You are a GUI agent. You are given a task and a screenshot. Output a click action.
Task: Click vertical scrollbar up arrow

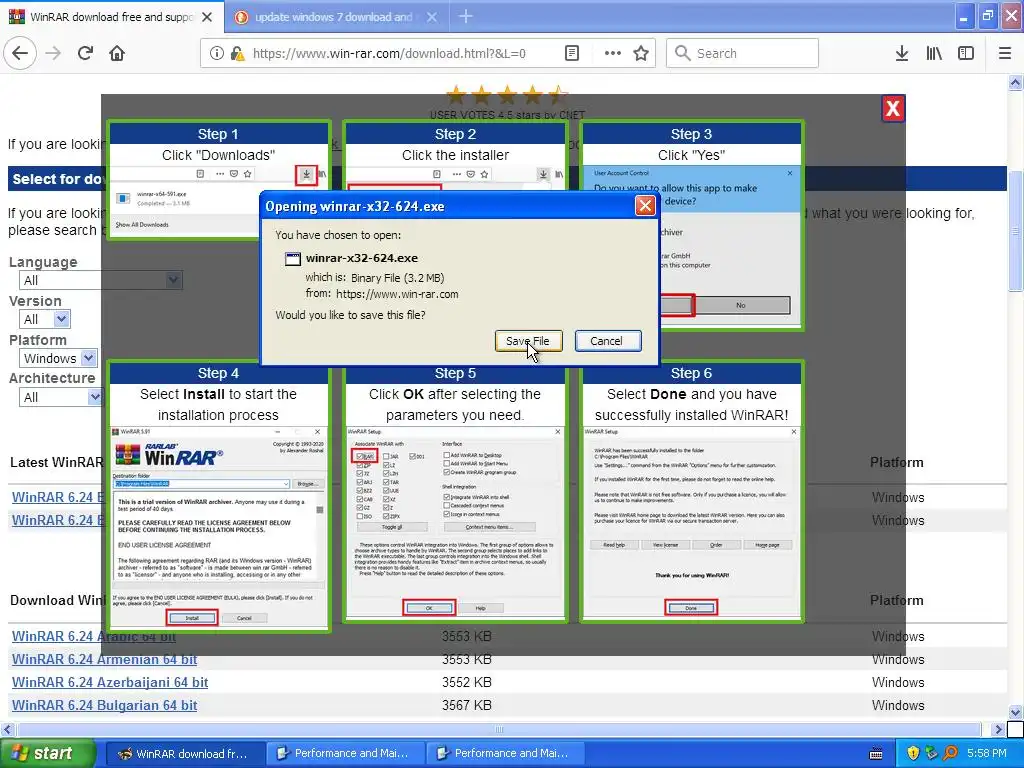tap(1015, 82)
